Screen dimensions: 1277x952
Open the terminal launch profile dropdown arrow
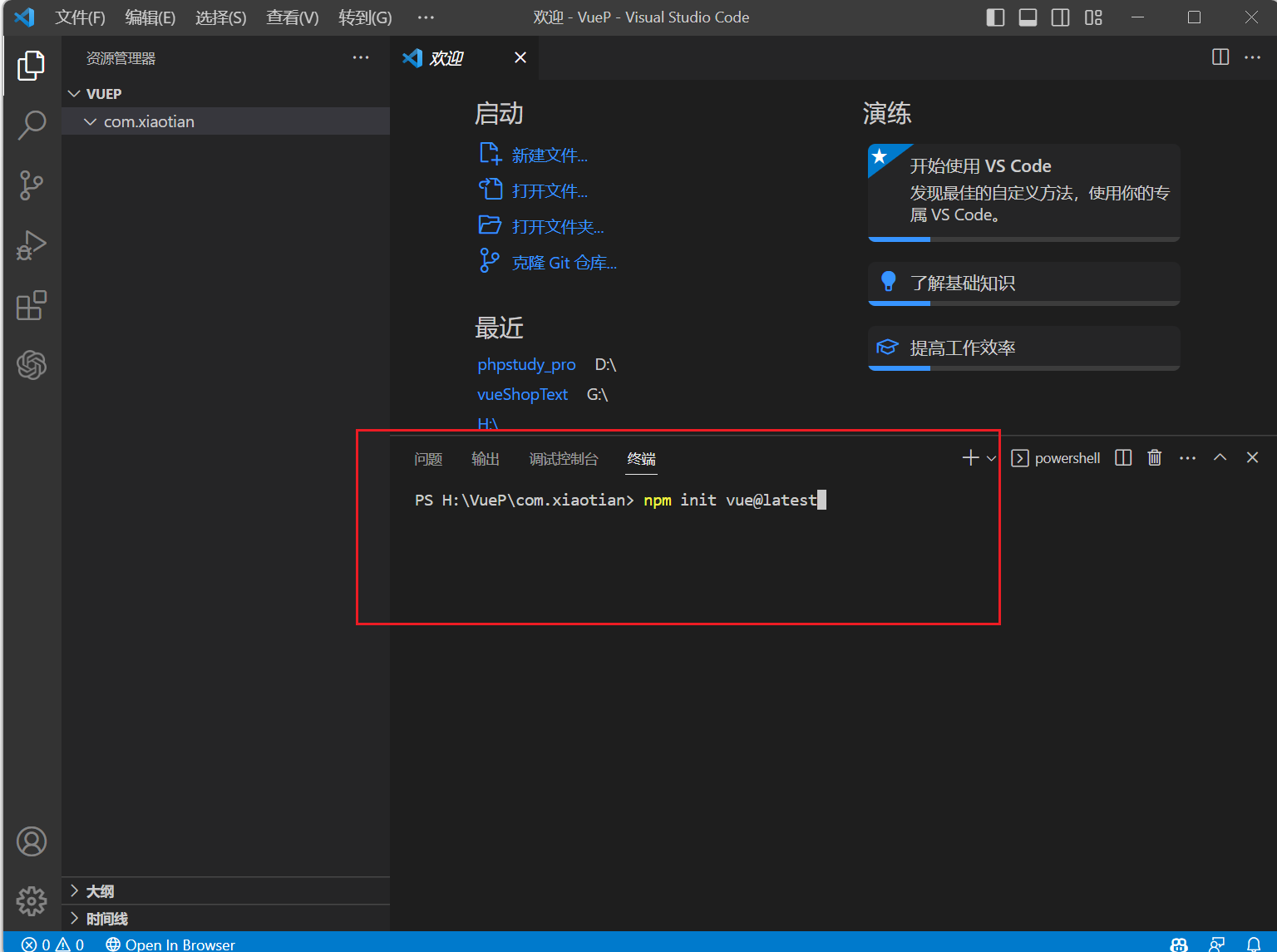(x=991, y=458)
